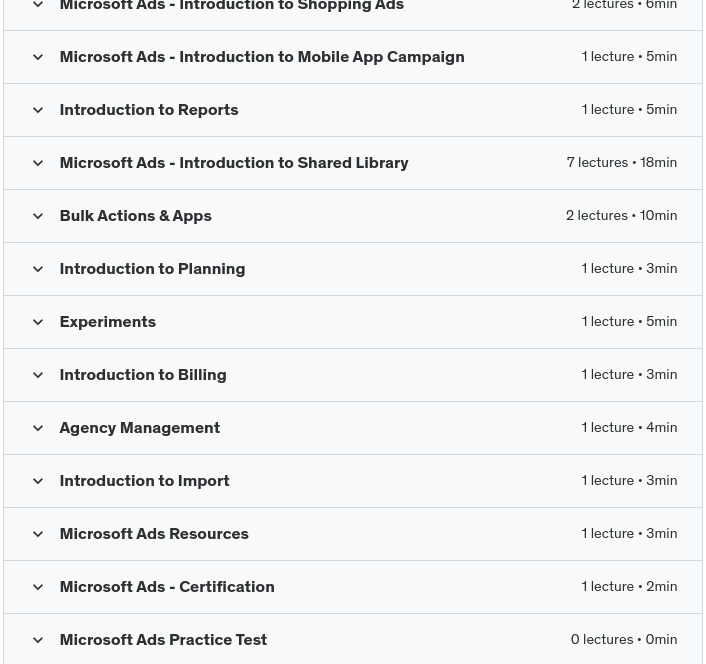706x664 pixels.
Task: Click chevron next to Microsoft Ads Practice Test
Action: [38, 640]
